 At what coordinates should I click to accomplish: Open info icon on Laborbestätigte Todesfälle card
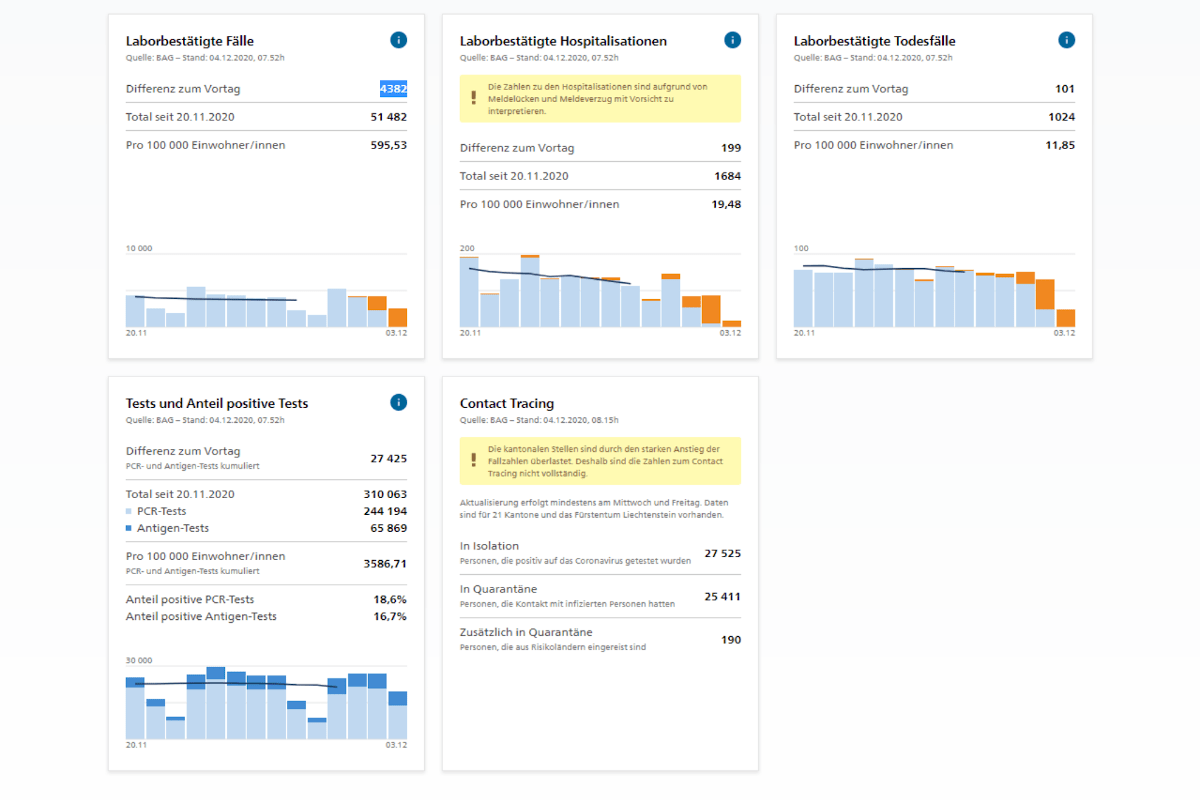point(1066,40)
